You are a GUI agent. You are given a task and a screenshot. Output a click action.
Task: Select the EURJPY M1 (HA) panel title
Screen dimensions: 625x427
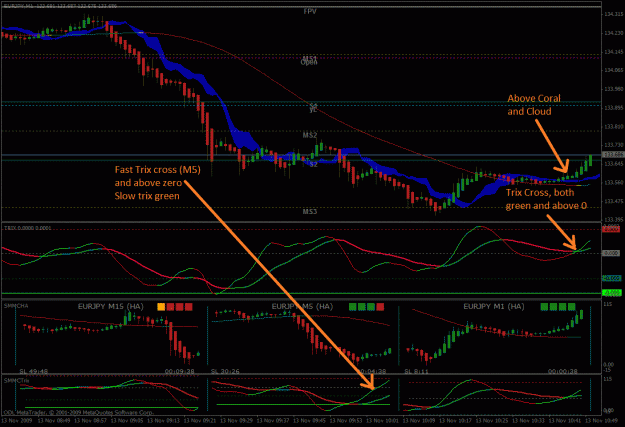point(494,307)
